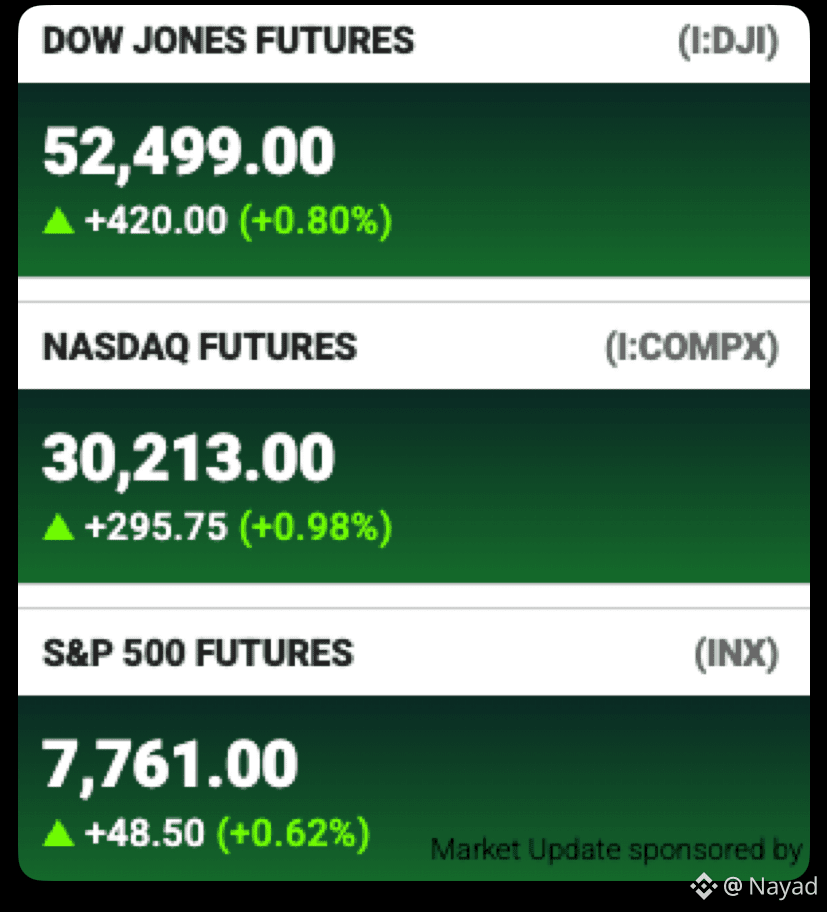Viewport: 827px width, 912px height.
Task: Open the S&P 500 FUTURES heading
Action: pos(198,653)
